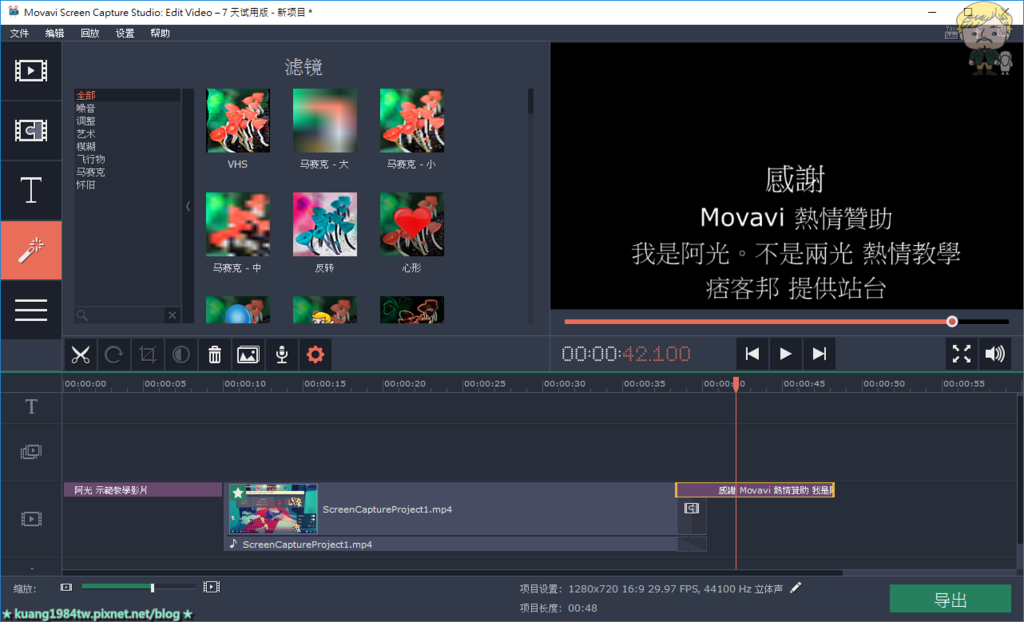Image resolution: width=1024 pixels, height=622 pixels.
Task: Select the 噪音 filter category
Action: pyautogui.click(x=127, y=108)
